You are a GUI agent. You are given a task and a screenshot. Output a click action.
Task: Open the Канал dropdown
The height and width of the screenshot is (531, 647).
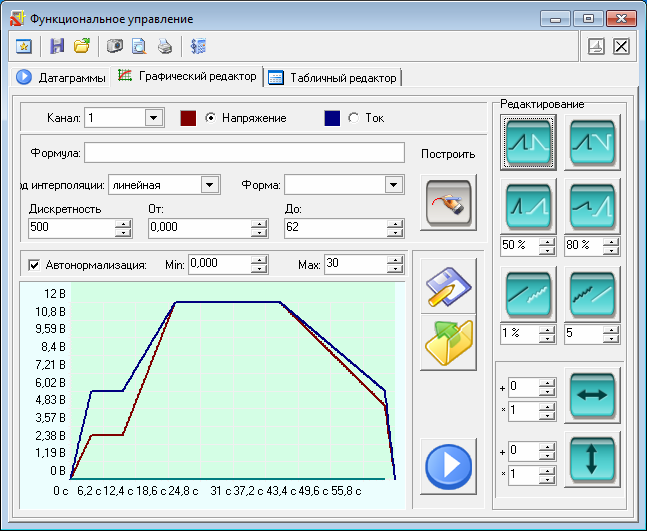pos(153,118)
